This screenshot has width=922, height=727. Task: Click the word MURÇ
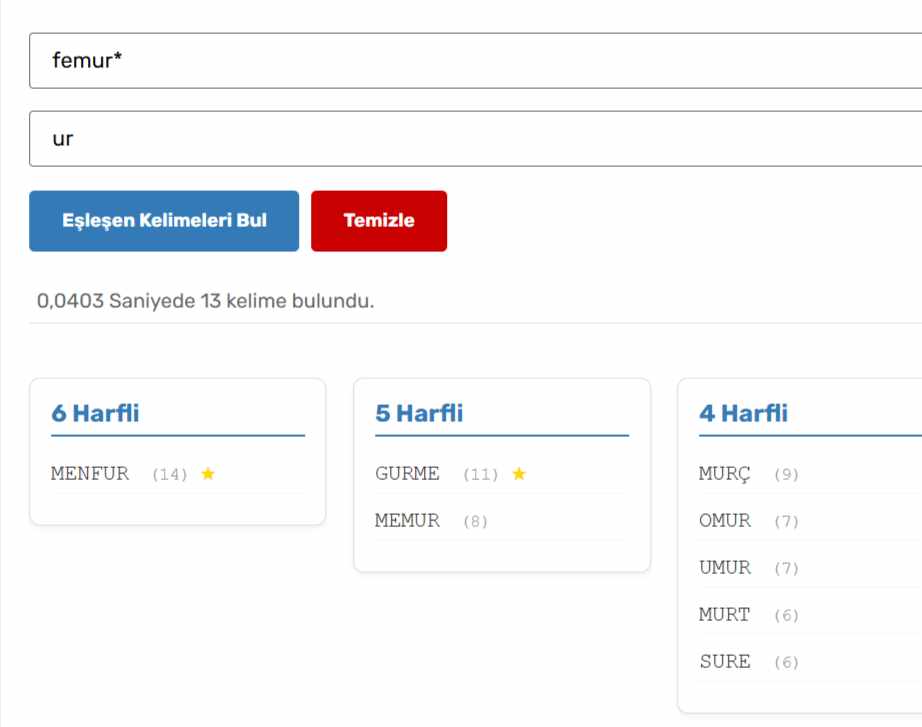click(x=724, y=474)
